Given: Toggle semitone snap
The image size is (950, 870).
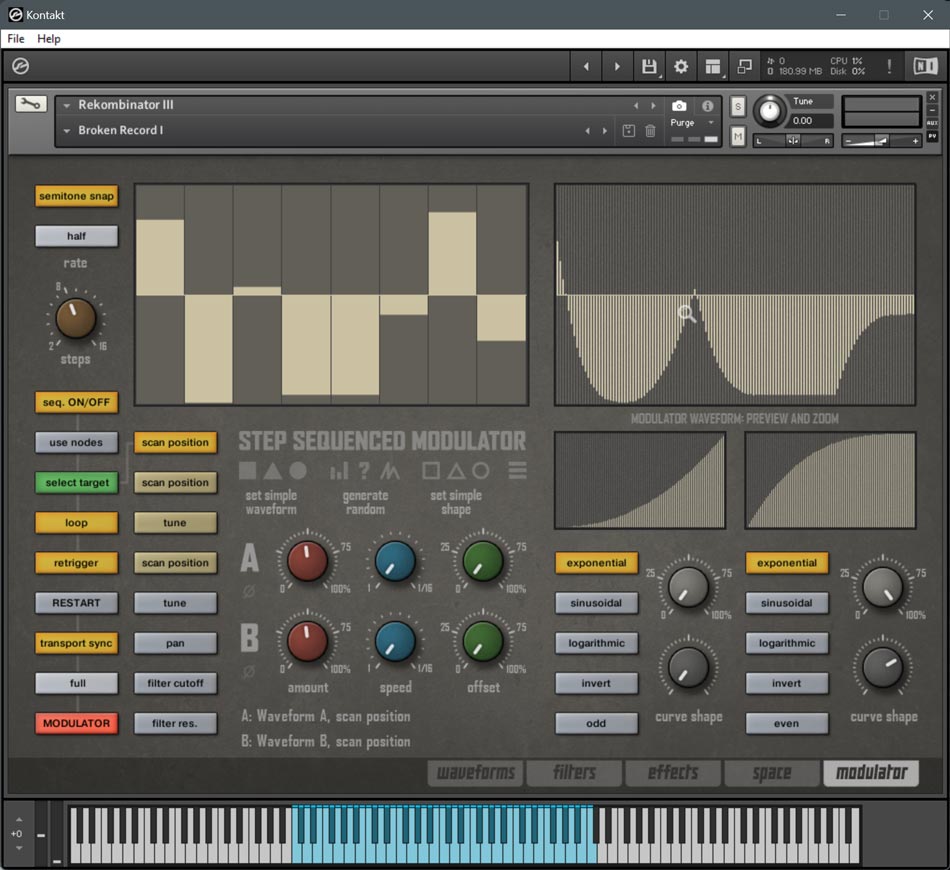Looking at the screenshot, I should pyautogui.click(x=76, y=196).
